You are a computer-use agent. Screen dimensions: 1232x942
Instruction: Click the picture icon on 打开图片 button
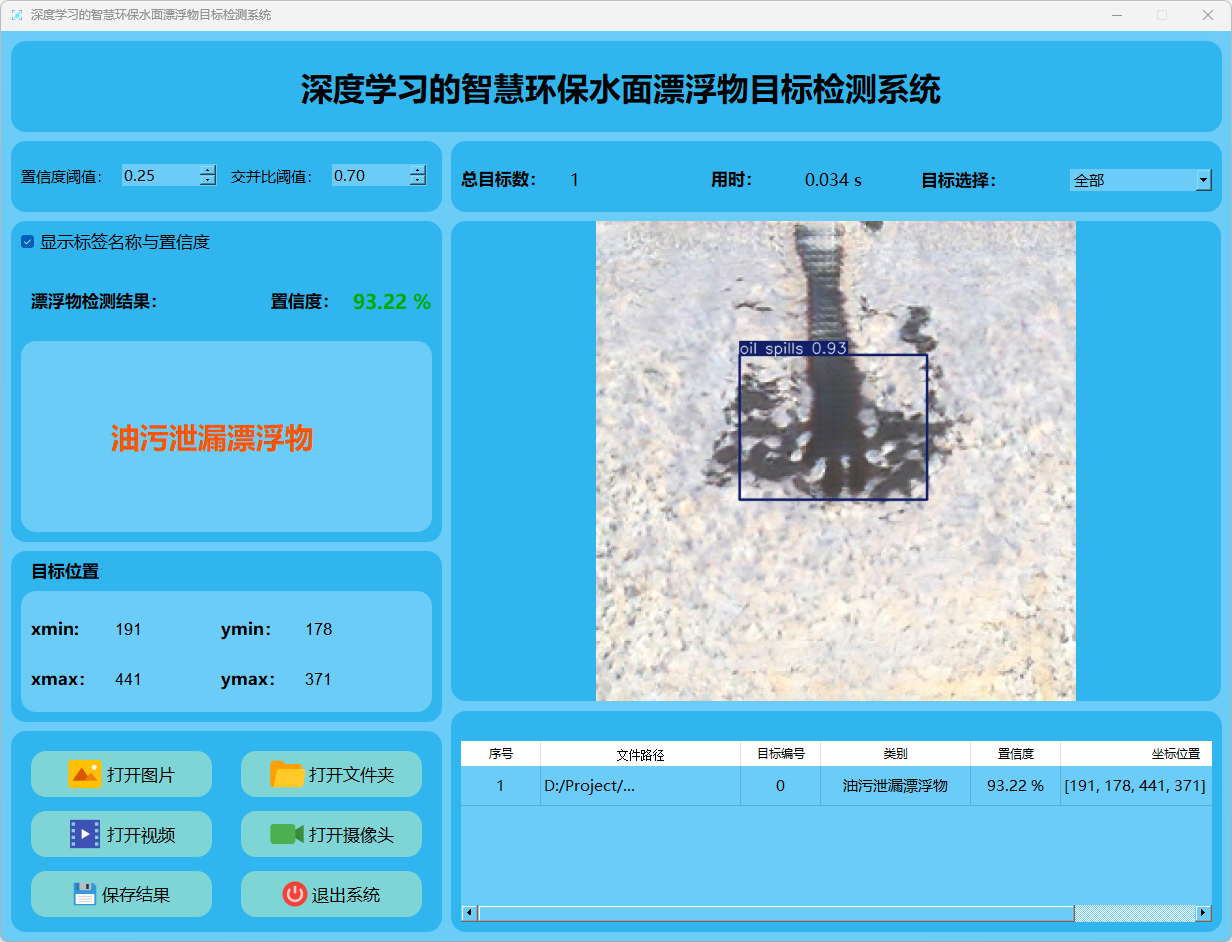click(x=85, y=774)
